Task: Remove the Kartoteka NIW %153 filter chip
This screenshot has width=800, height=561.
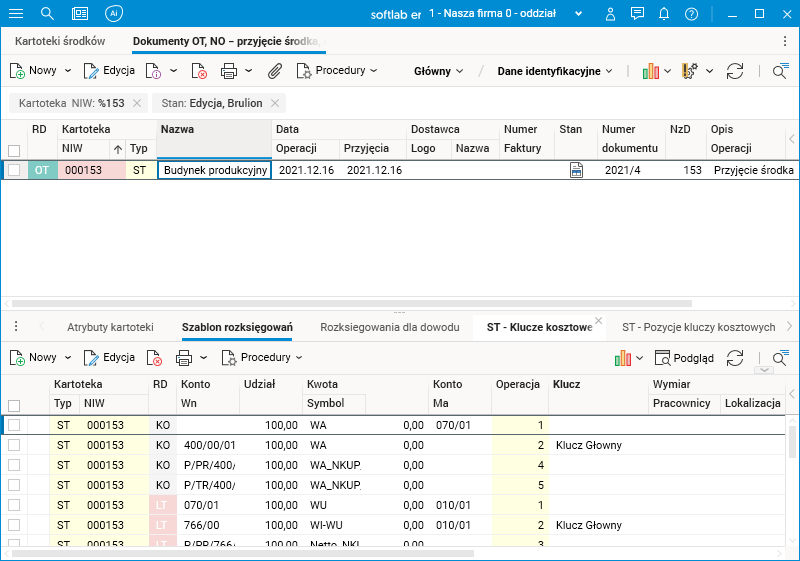Action: coord(137,103)
